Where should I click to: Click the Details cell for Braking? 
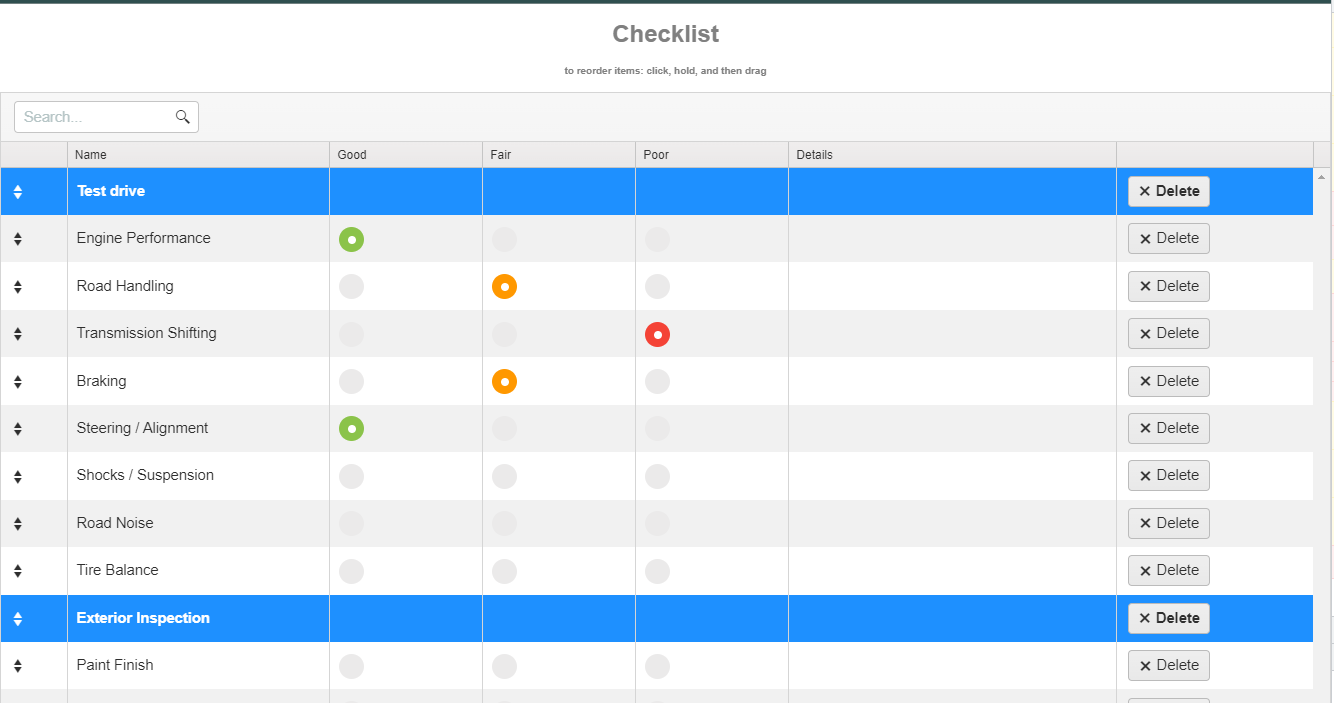(951, 381)
